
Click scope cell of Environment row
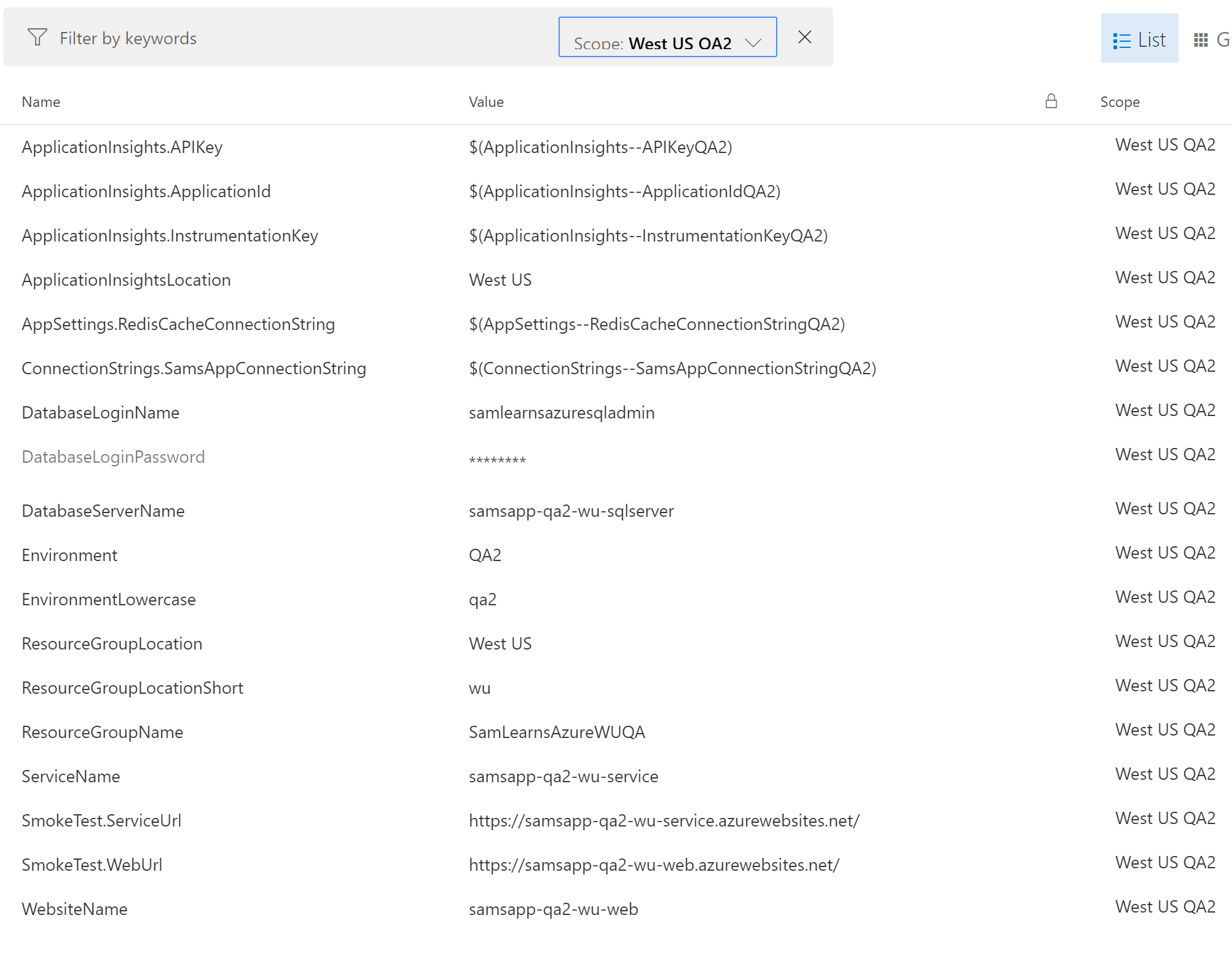tap(1164, 552)
